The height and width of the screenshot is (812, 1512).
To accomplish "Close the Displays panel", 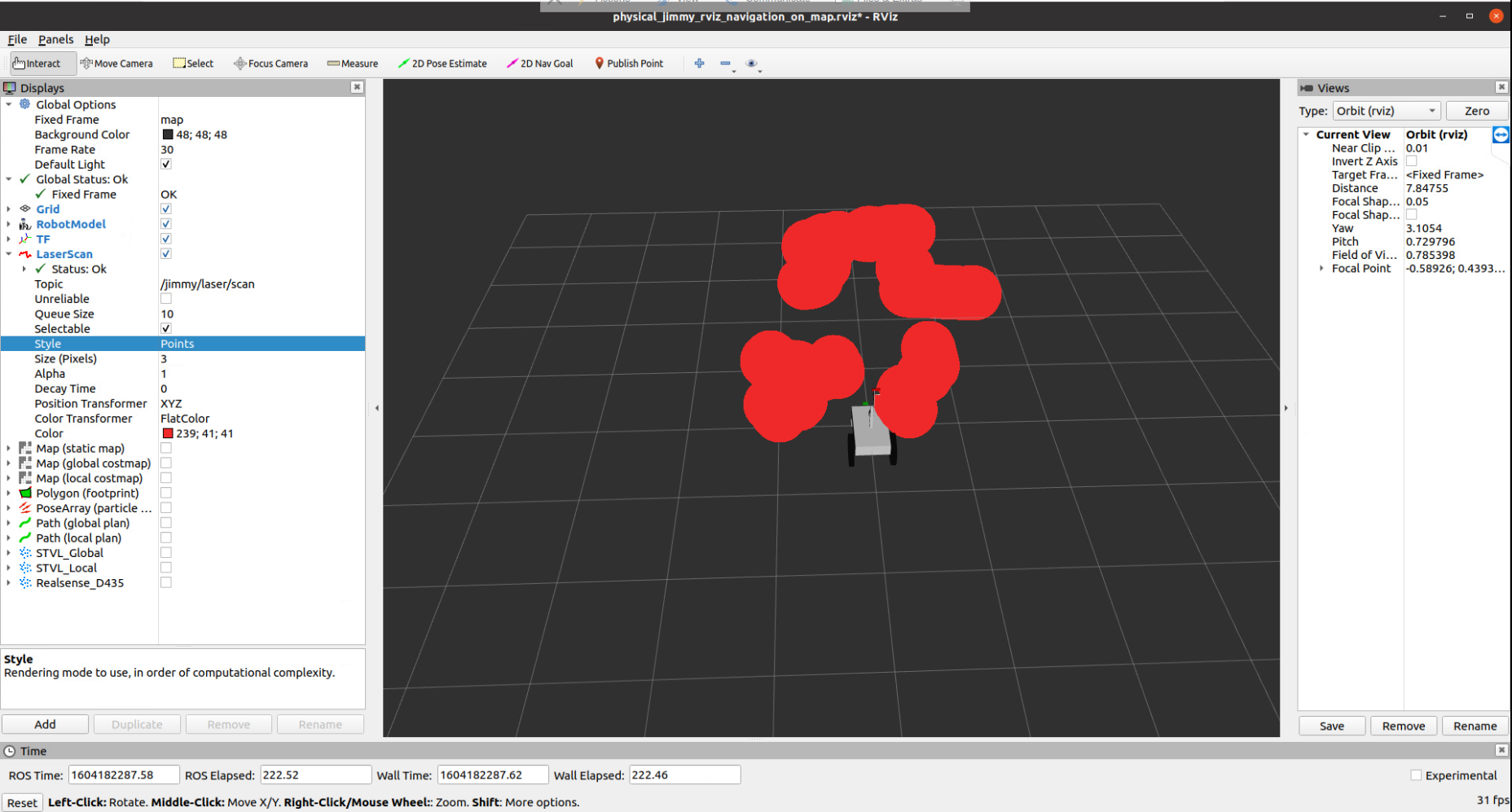I will pos(357,87).
